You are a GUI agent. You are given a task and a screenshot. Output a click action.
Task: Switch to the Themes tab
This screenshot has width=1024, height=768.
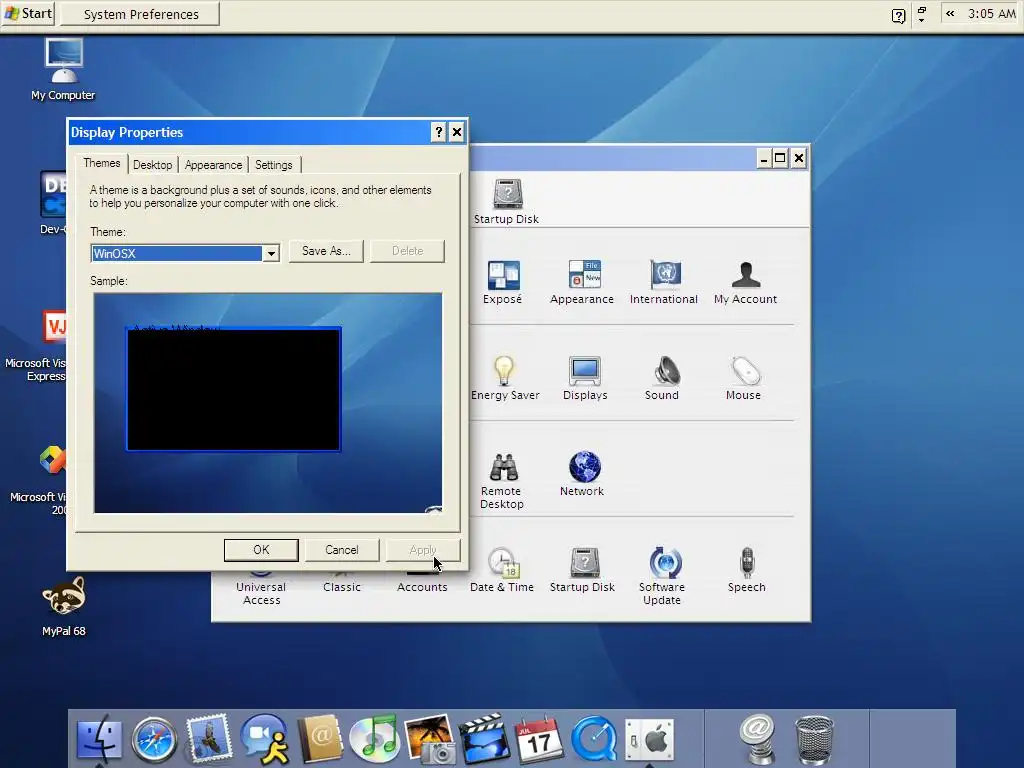point(102,163)
